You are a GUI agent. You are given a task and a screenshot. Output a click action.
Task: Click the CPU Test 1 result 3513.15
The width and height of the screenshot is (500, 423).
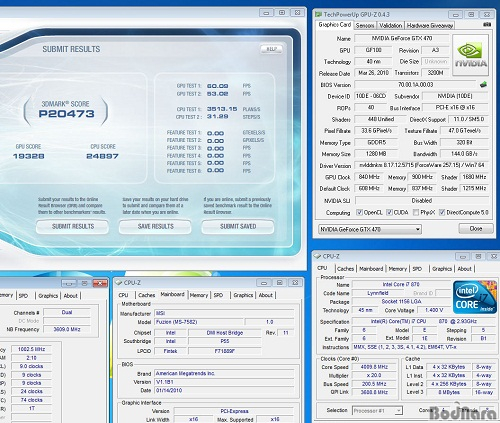(222, 109)
